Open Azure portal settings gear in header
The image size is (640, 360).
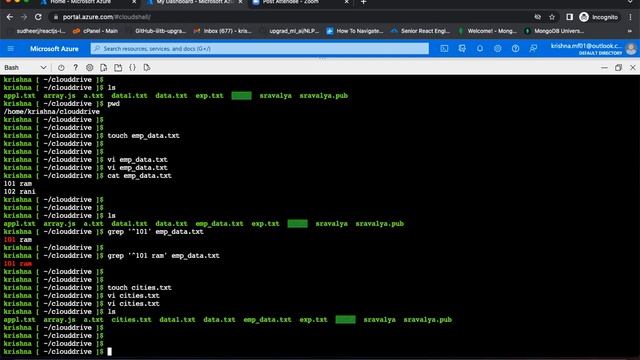498,49
